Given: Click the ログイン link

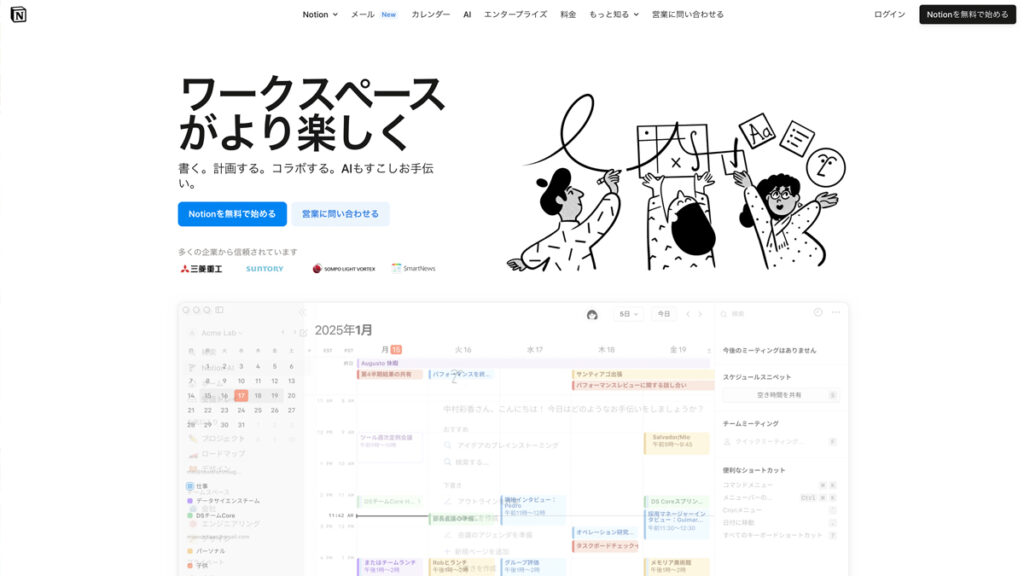Looking at the screenshot, I should click(889, 14).
